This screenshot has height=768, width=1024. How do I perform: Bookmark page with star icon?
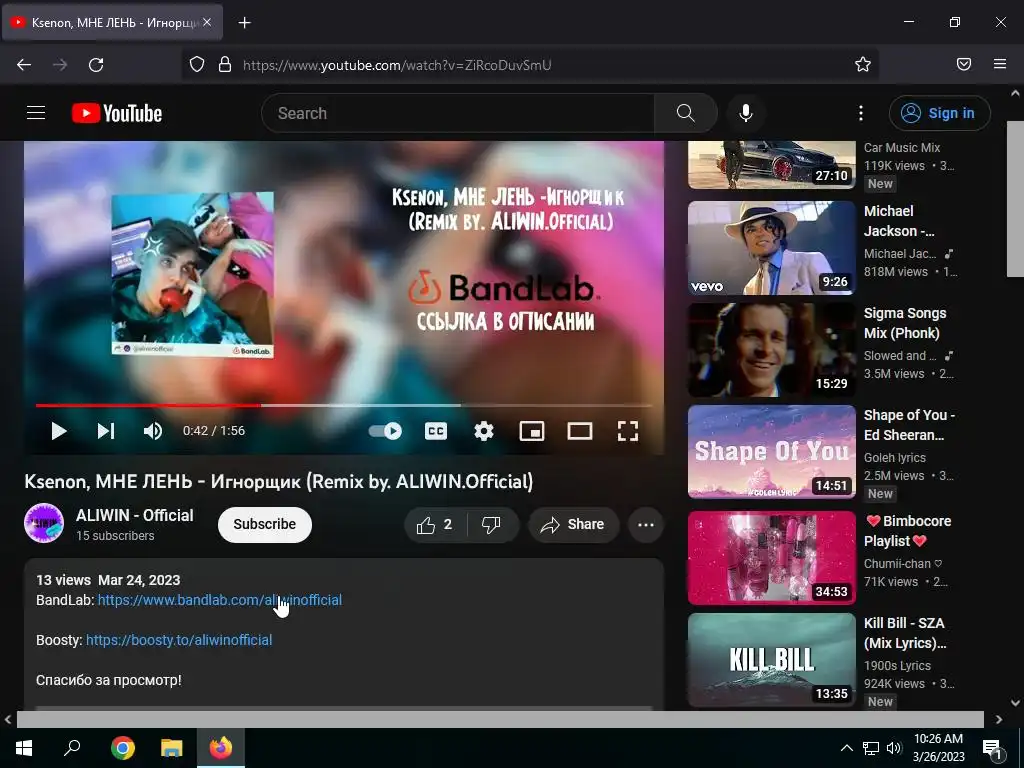(x=863, y=65)
